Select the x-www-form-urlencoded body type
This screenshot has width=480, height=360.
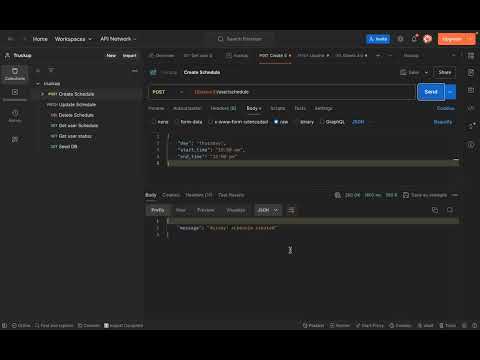point(238,122)
